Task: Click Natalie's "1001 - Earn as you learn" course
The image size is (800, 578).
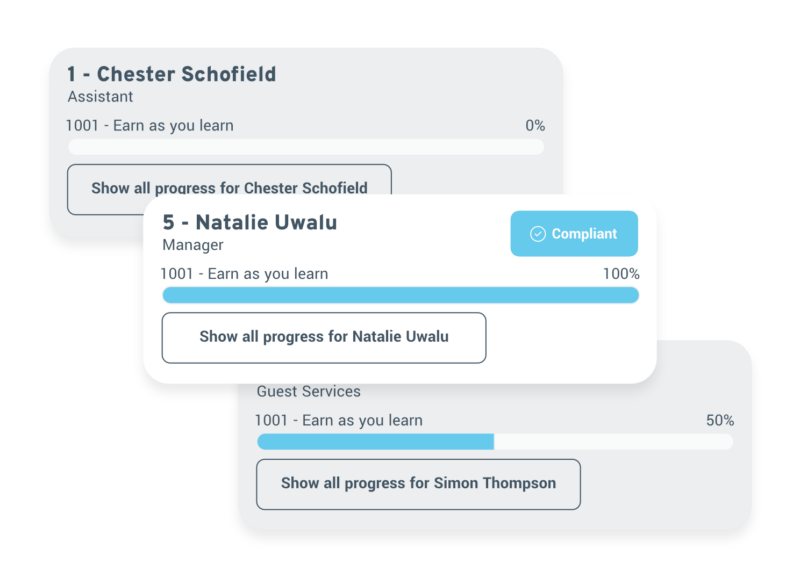Action: [244, 274]
